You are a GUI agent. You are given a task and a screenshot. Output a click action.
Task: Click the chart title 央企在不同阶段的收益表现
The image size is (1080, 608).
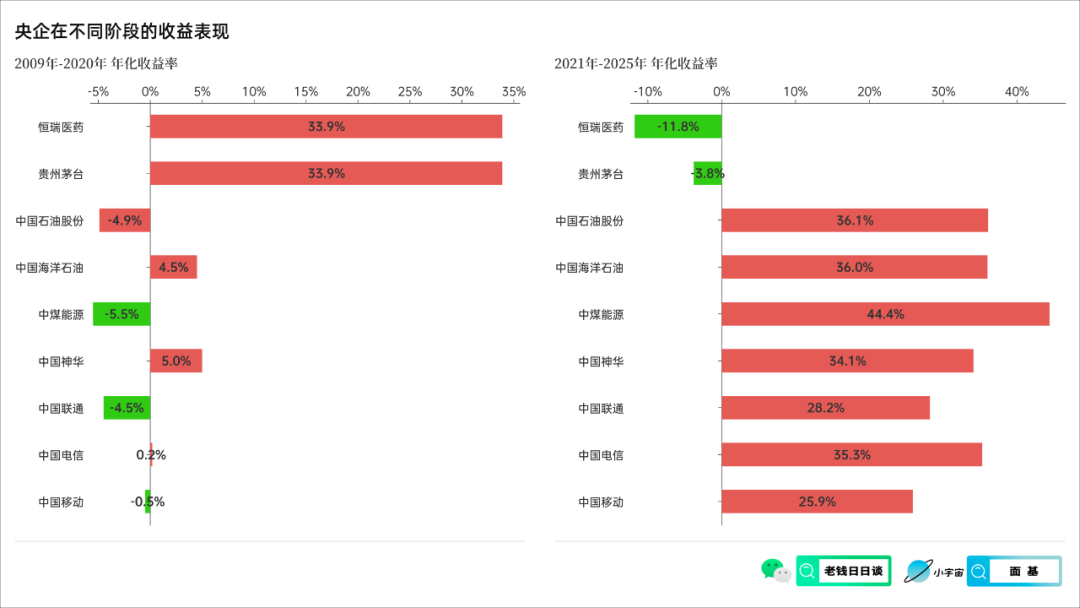(122, 31)
